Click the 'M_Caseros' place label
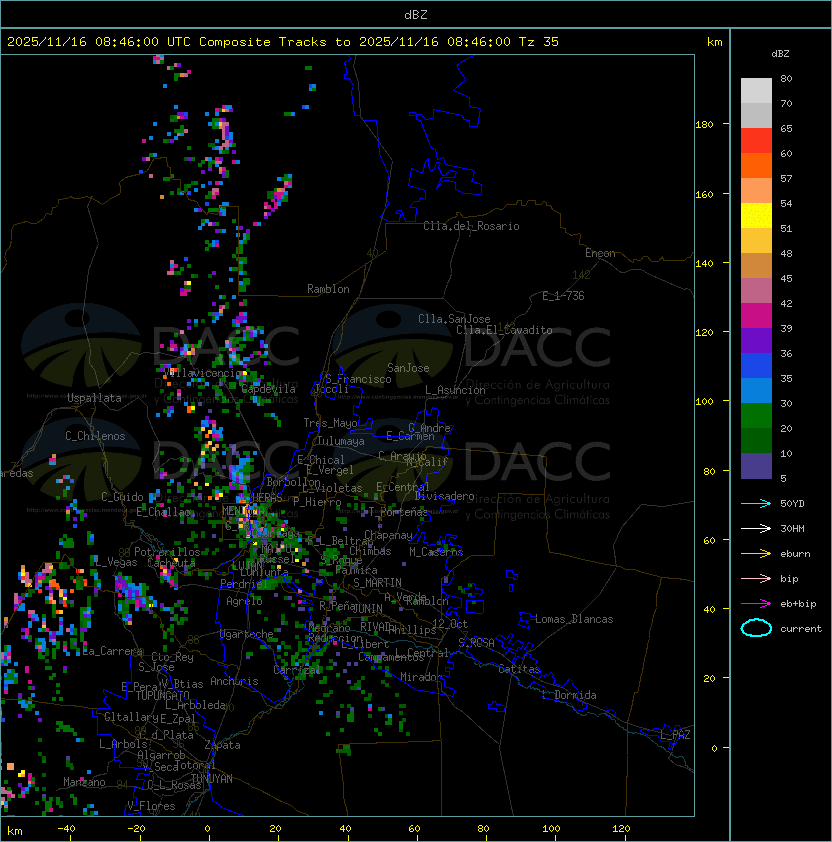This screenshot has height=842, width=832. tap(436, 552)
